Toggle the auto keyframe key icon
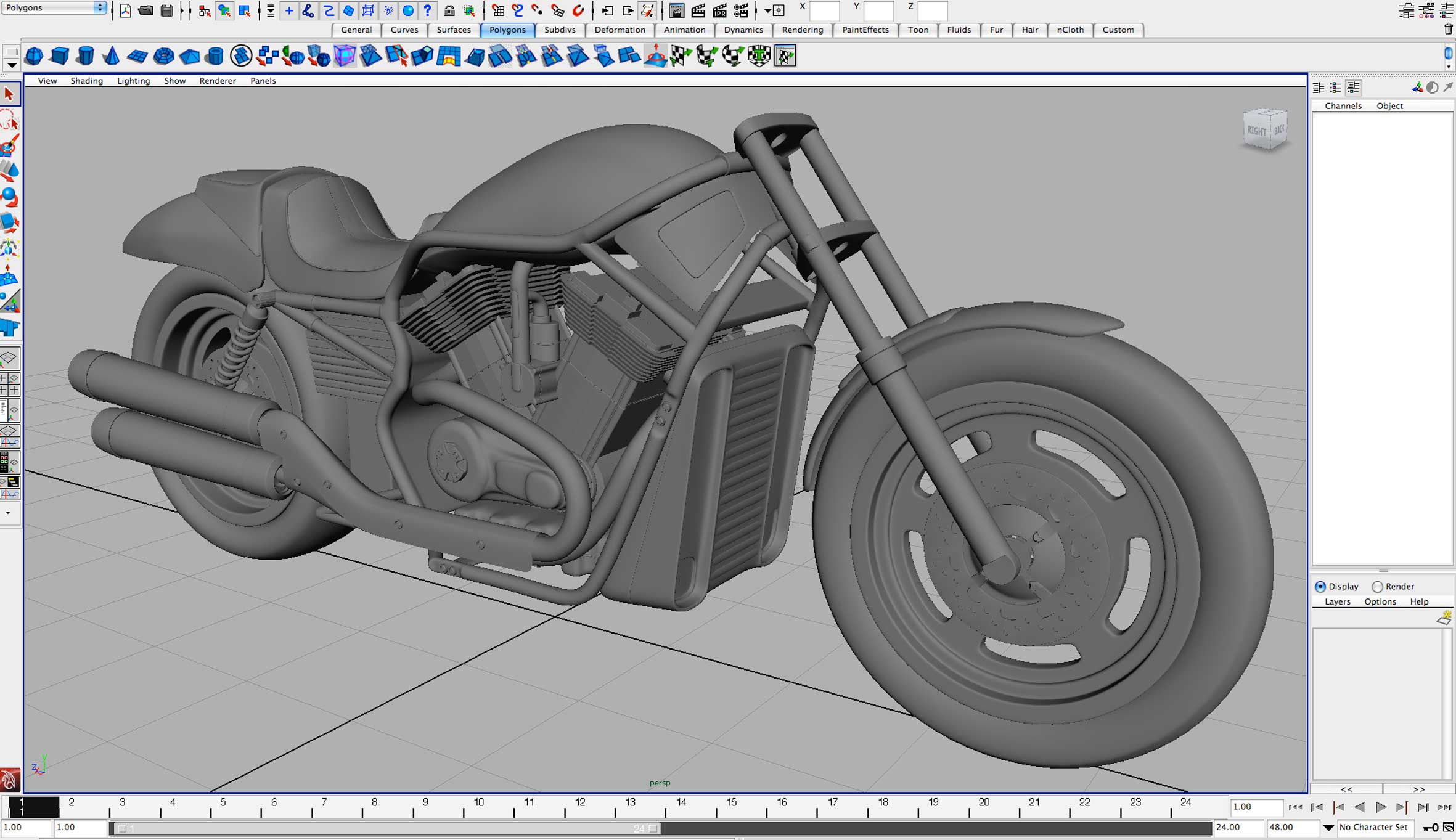The height and width of the screenshot is (840, 1456). [1430, 827]
